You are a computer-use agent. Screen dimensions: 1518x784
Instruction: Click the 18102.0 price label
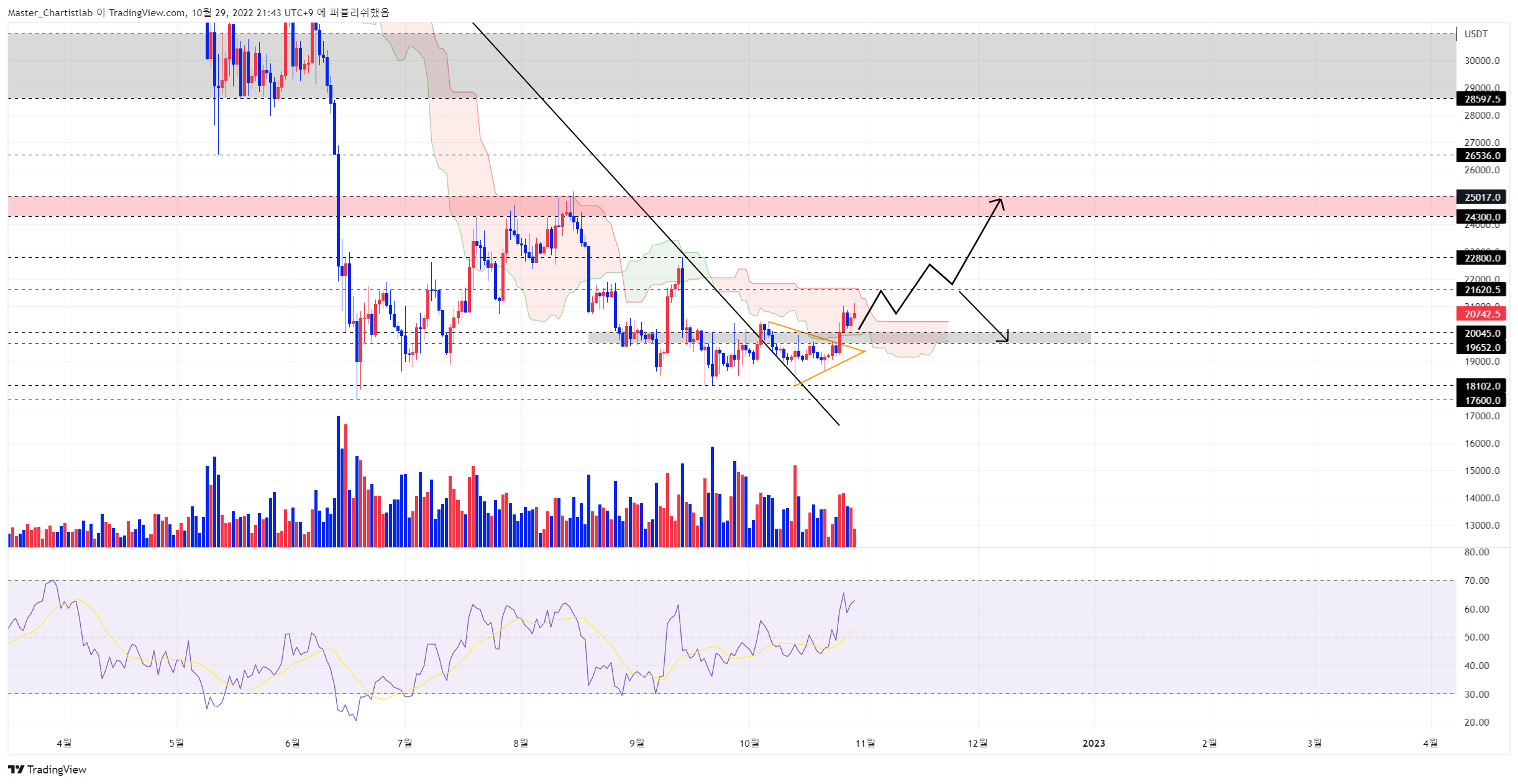point(1482,386)
